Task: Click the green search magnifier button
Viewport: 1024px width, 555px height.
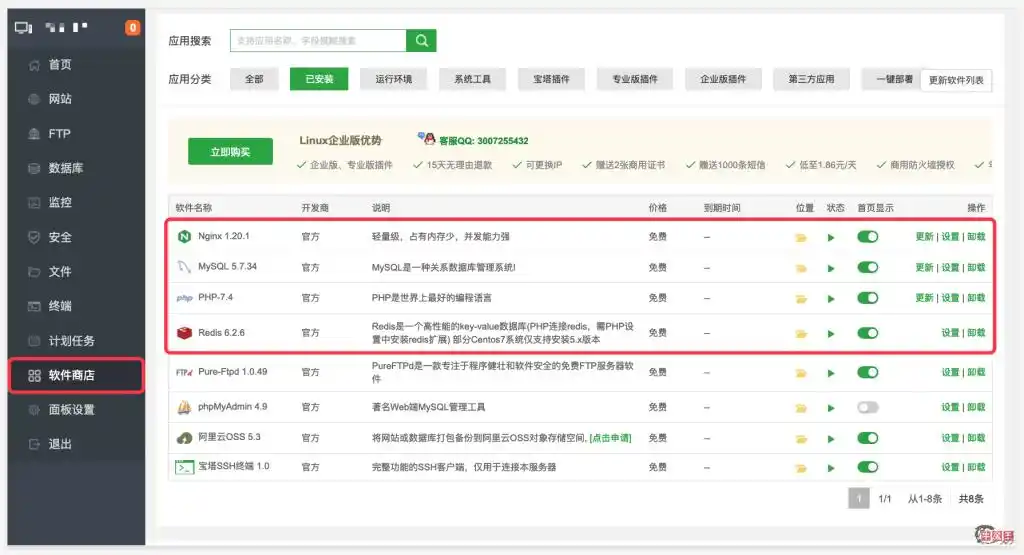Action: [421, 41]
